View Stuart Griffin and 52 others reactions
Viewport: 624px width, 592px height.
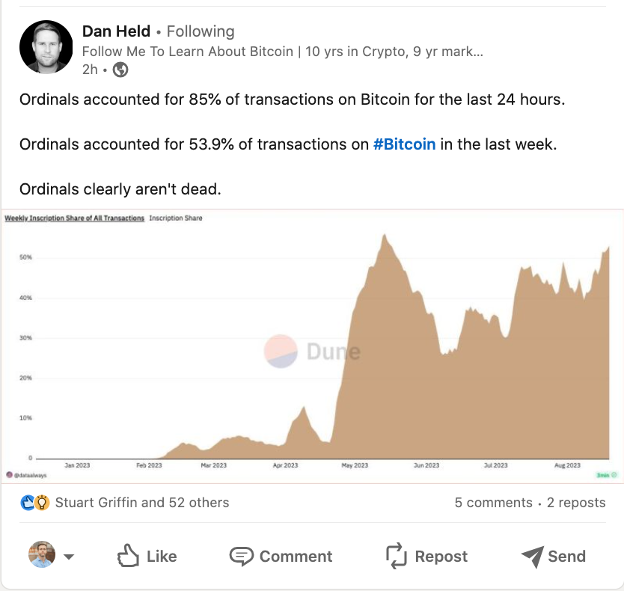tap(141, 502)
